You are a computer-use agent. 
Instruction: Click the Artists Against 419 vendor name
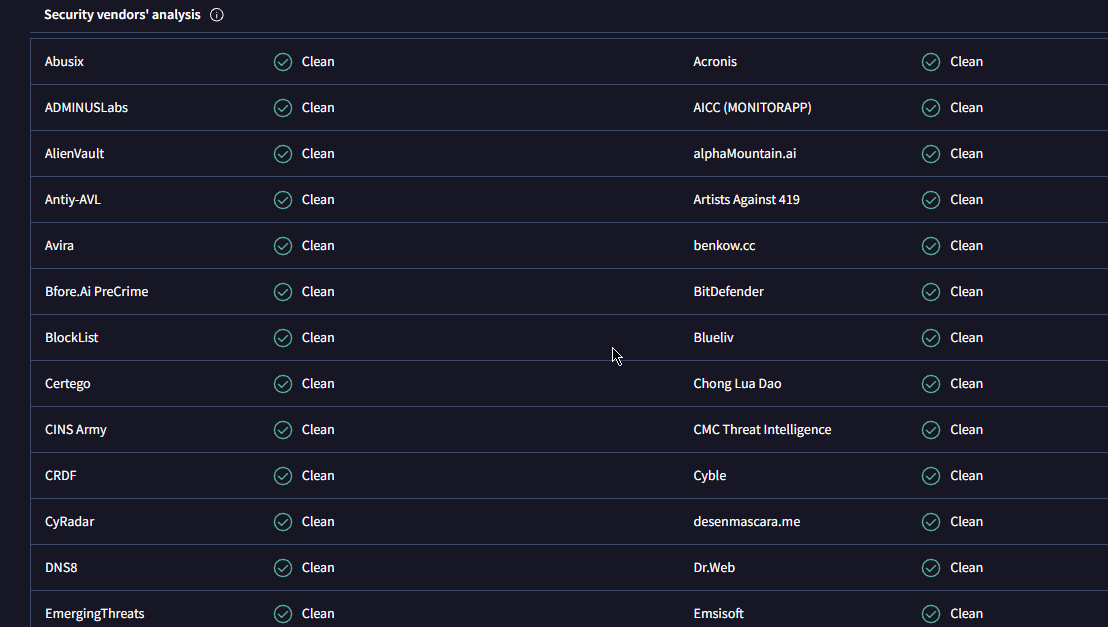point(746,200)
